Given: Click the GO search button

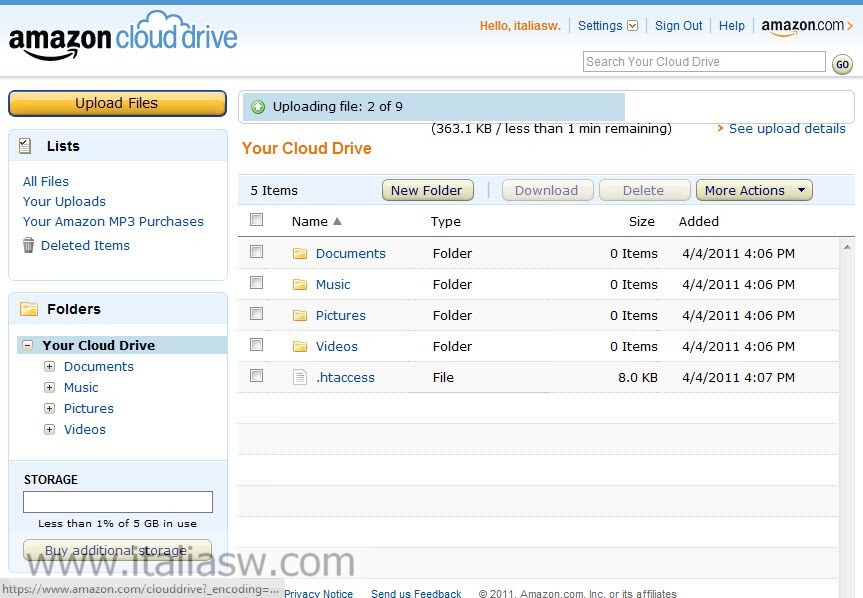Looking at the screenshot, I should (x=842, y=64).
